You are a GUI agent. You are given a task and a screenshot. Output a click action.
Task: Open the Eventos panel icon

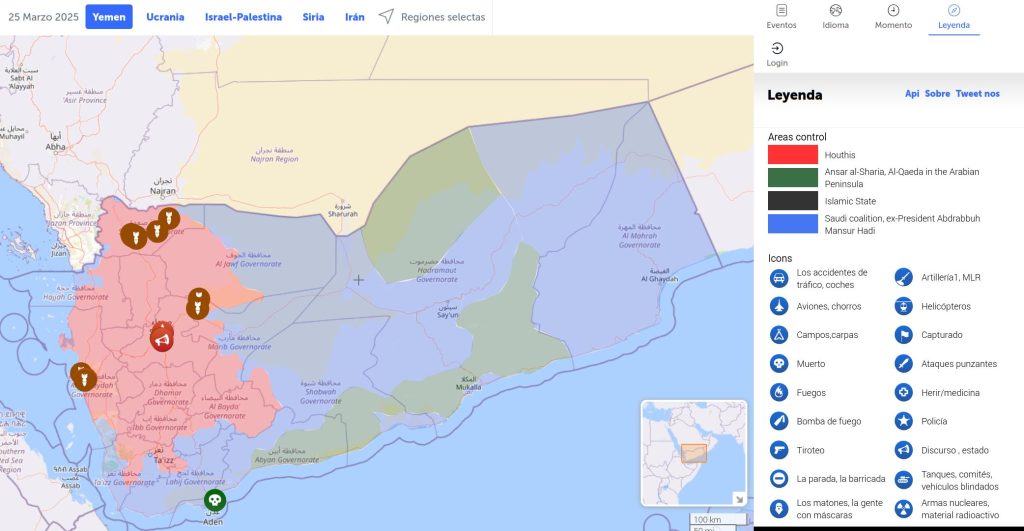(781, 10)
